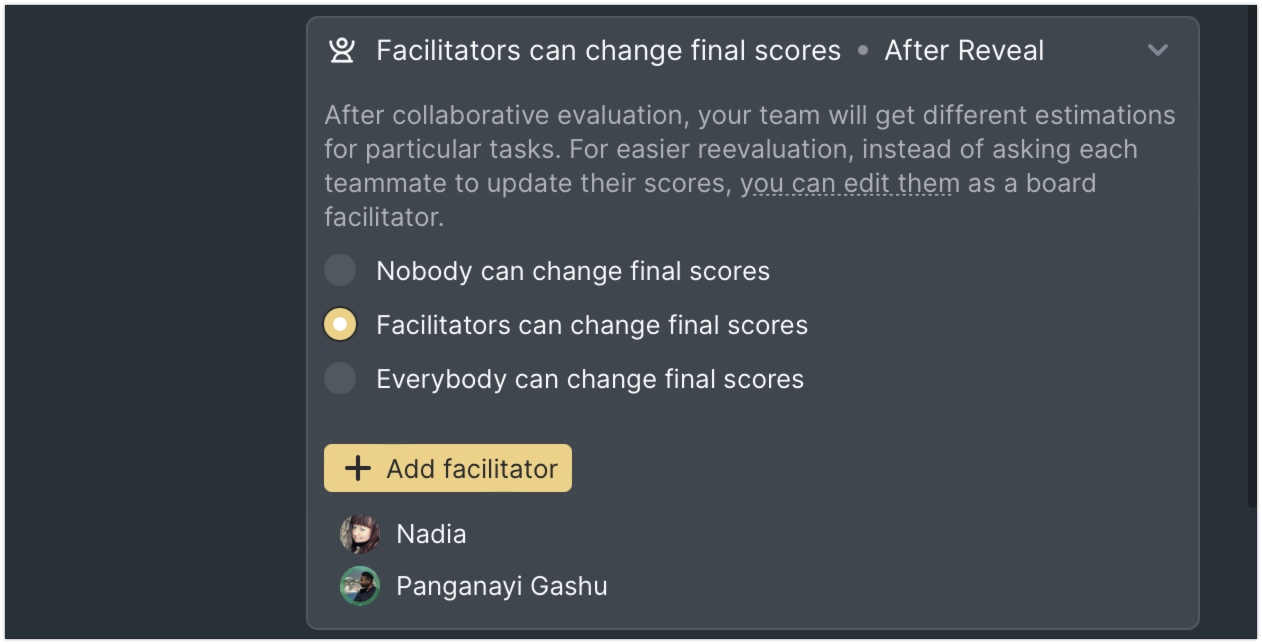Select the facilitator name Panganayi Gashu
The height and width of the screenshot is (644, 1262).
pos(502,586)
